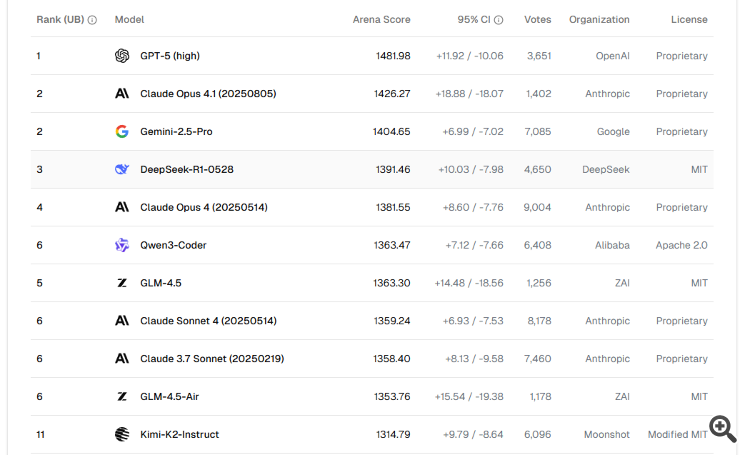750x455 pixels.
Task: Click the Model column header
Action: pyautogui.click(x=130, y=20)
